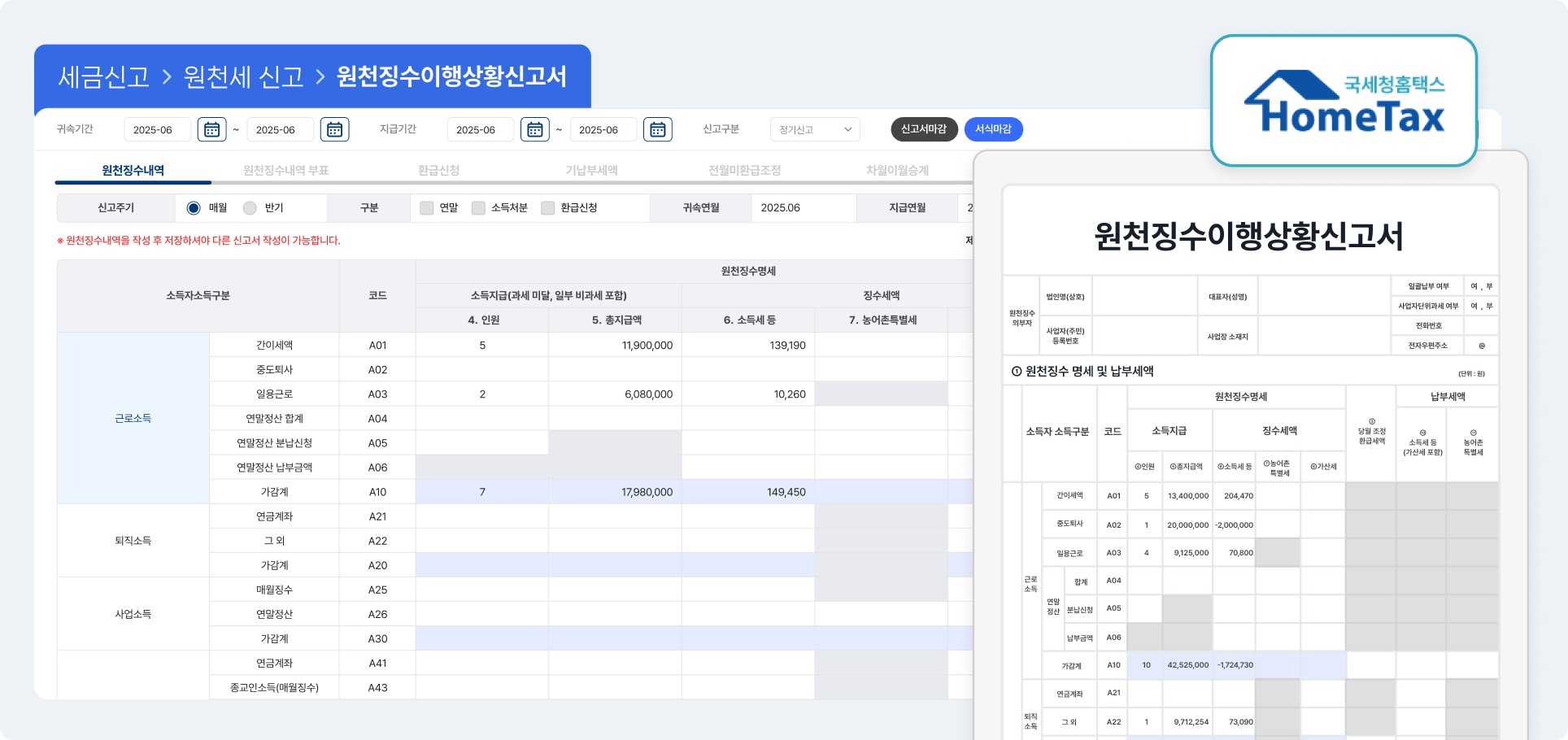Viewport: 1568px width, 740px height.
Task: Switch to 원천징수내역 부표 tab
Action: pyautogui.click(x=286, y=170)
